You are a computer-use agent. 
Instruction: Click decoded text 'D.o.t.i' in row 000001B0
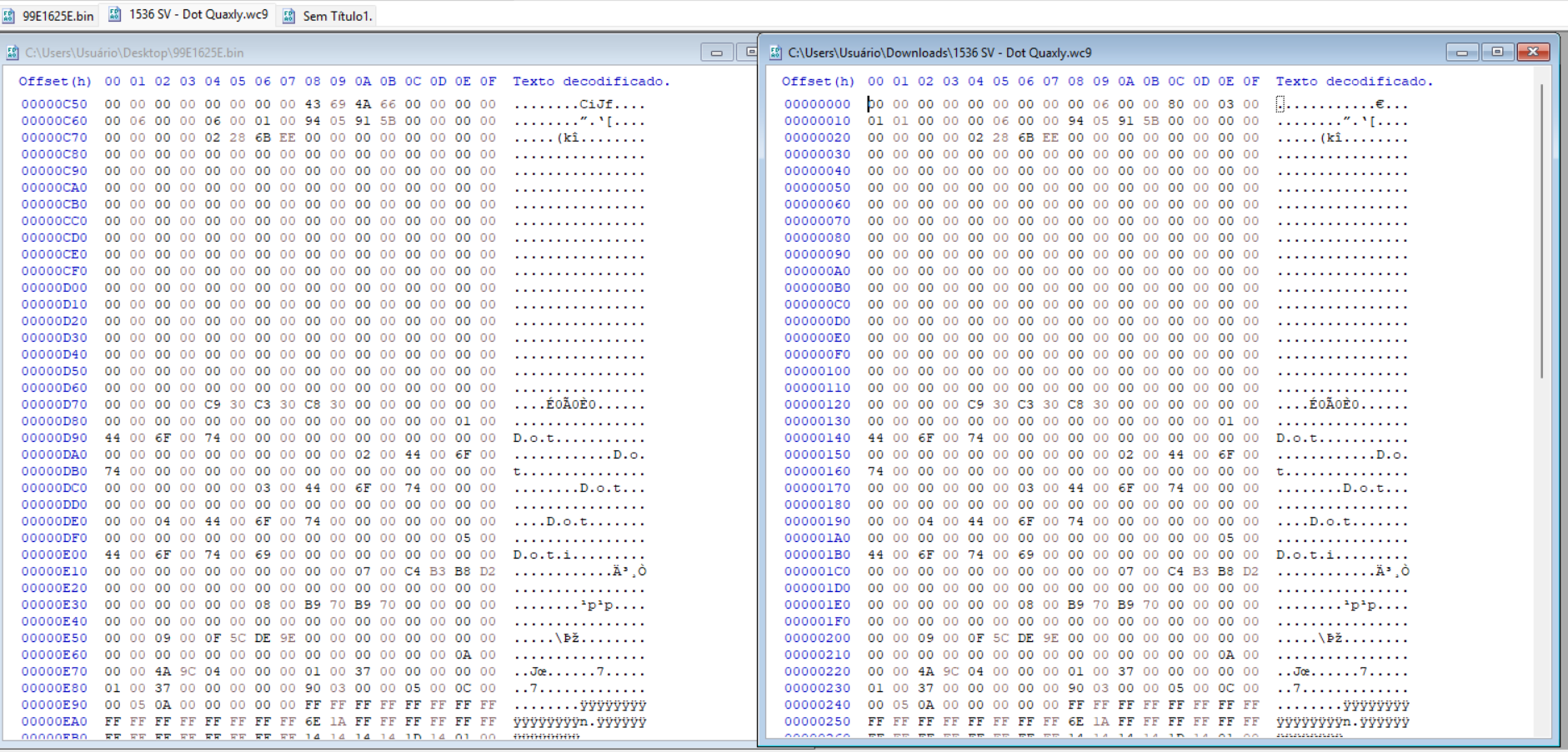(x=1306, y=554)
